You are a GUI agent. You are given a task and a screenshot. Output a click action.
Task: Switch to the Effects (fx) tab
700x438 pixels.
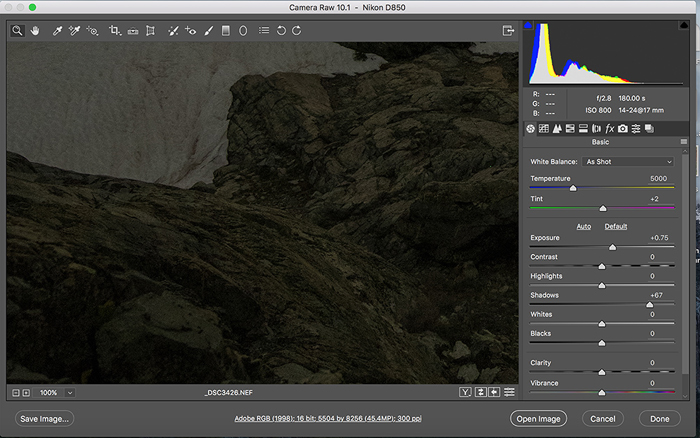[x=610, y=129]
